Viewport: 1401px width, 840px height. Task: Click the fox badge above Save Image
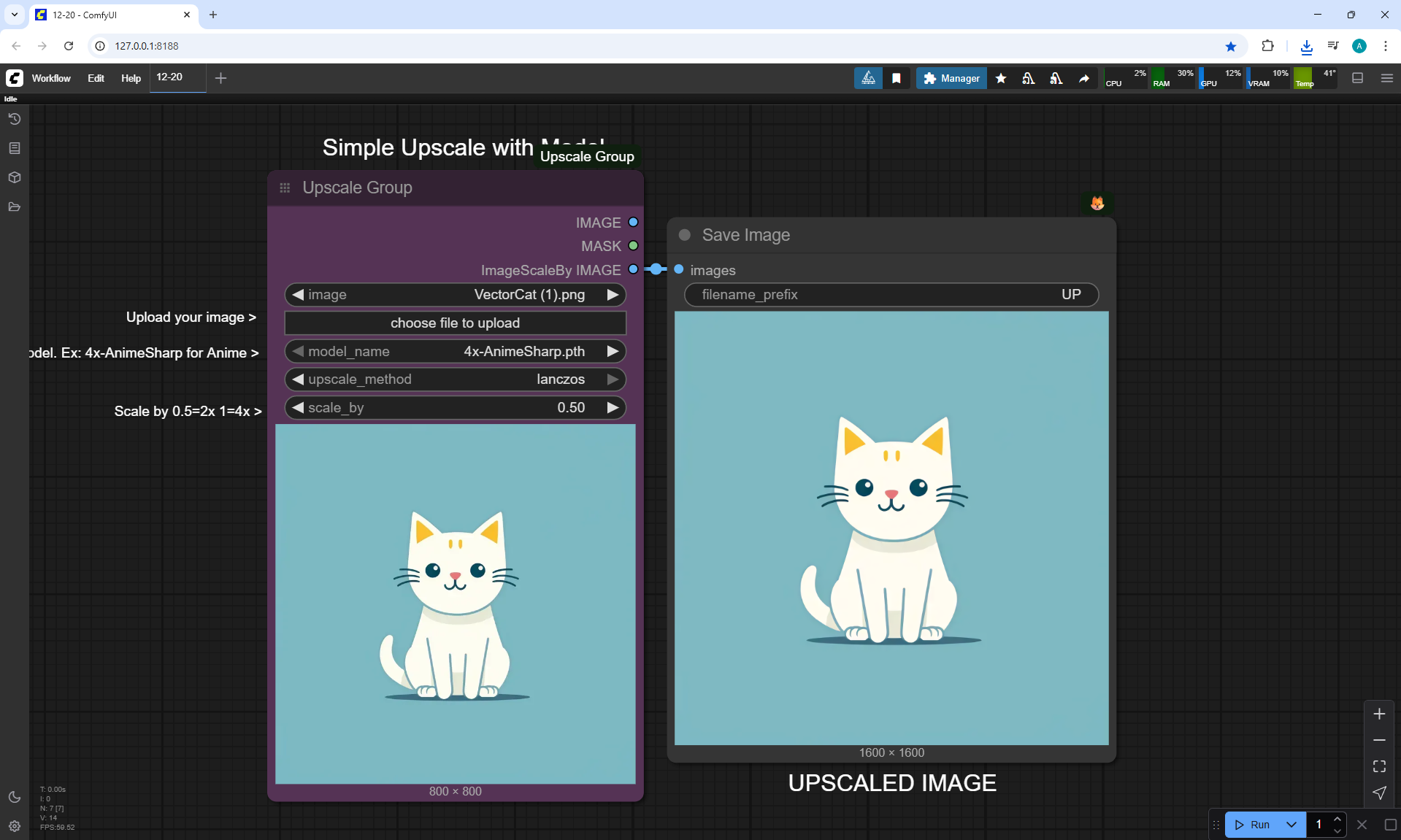coord(1097,204)
